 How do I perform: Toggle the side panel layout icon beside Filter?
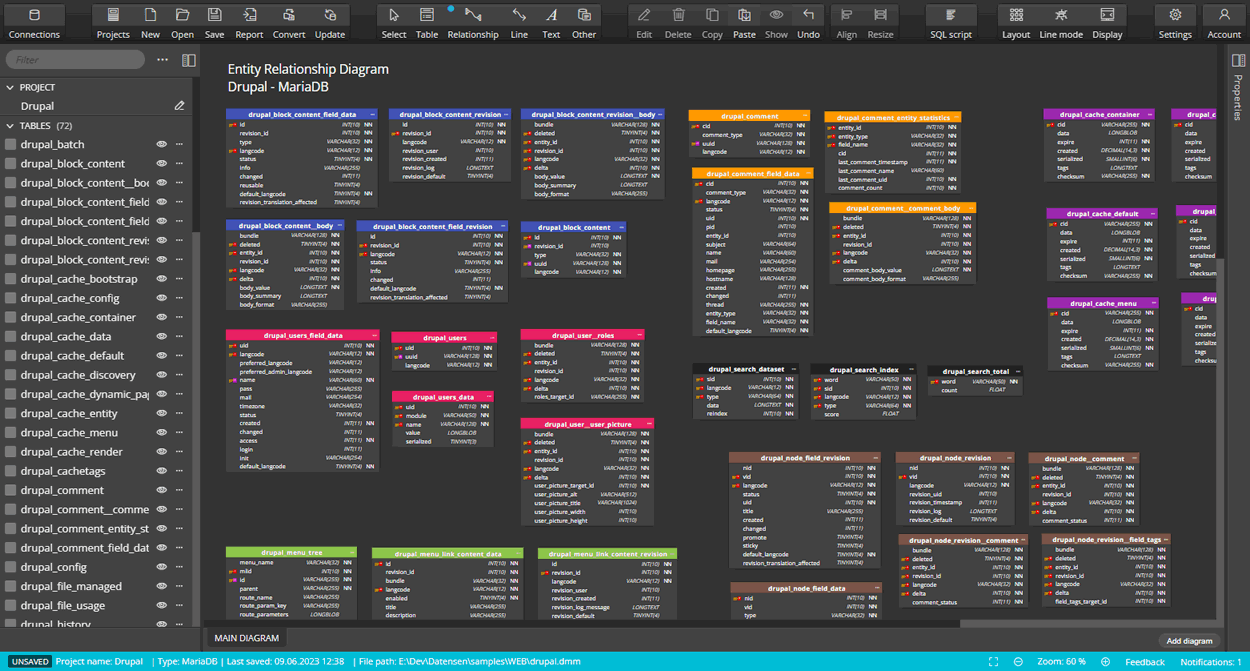(189, 60)
